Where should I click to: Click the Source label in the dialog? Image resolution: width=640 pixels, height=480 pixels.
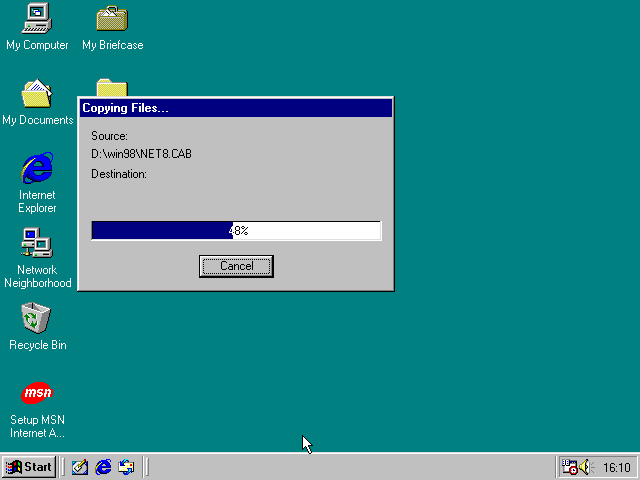109,136
